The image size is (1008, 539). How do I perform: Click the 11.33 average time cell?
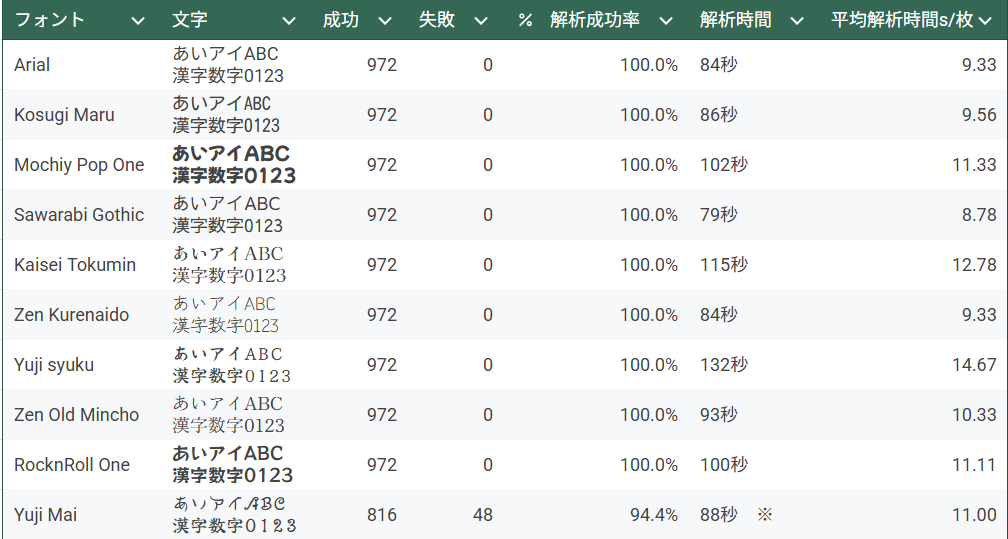(x=974, y=165)
